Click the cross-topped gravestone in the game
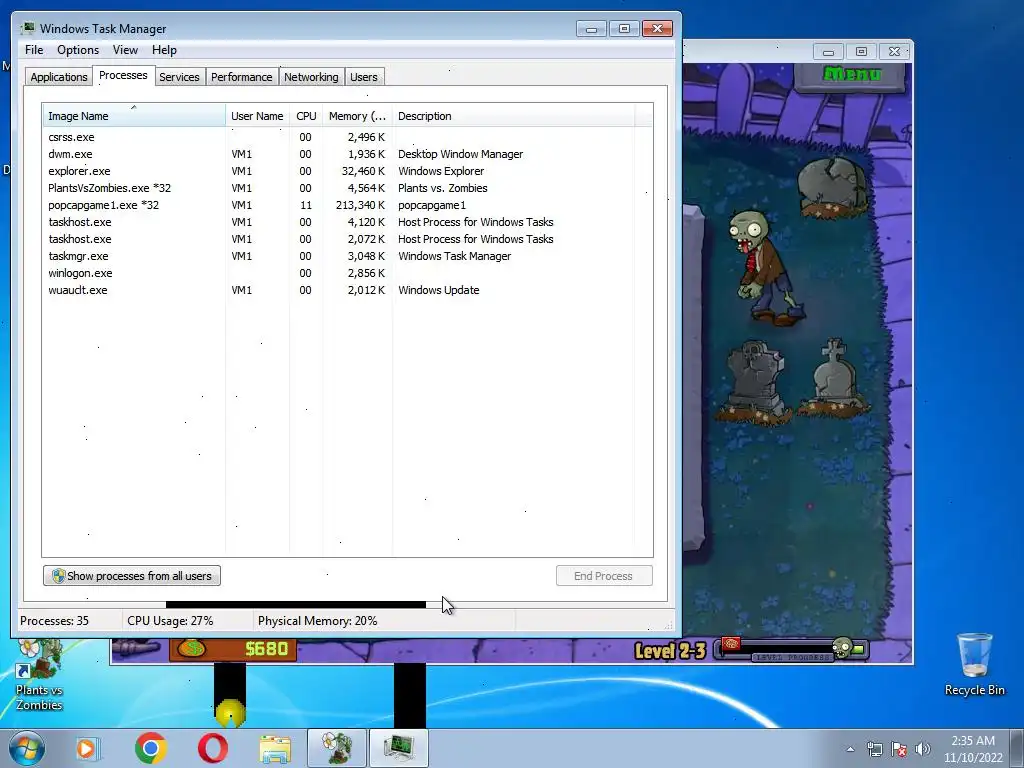Screen dimensions: 1024x768 coord(834,376)
